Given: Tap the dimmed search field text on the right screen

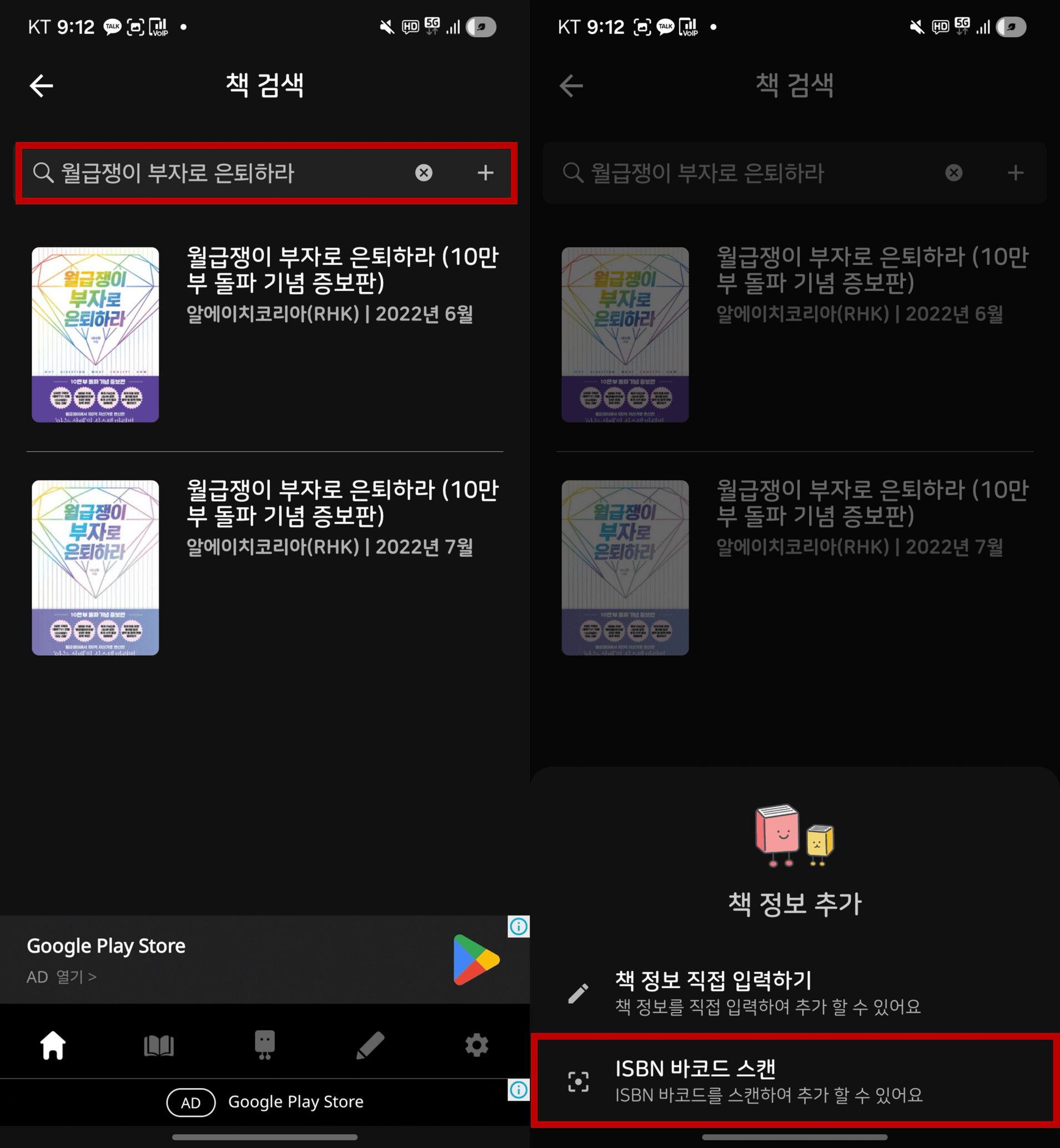Looking at the screenshot, I should [x=708, y=173].
